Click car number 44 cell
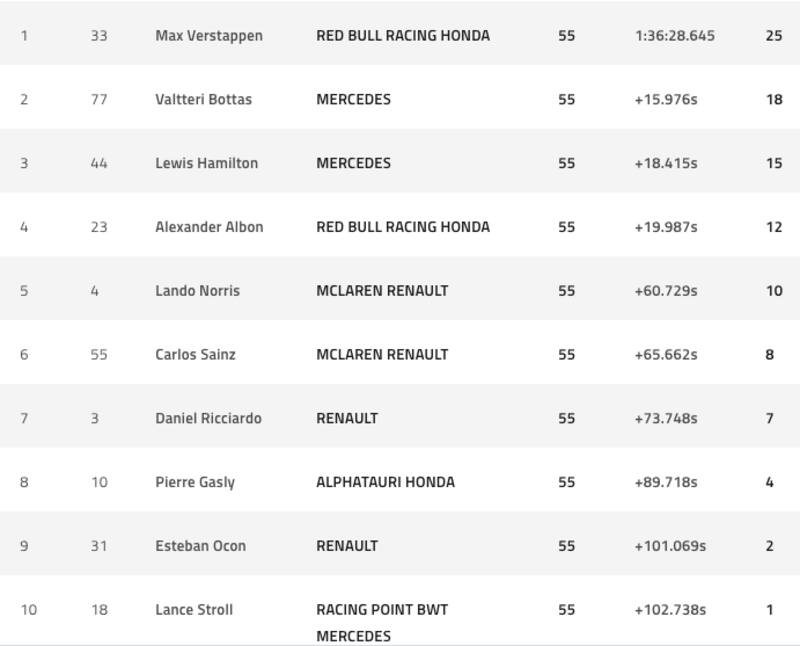This screenshot has width=800, height=646. point(98,163)
